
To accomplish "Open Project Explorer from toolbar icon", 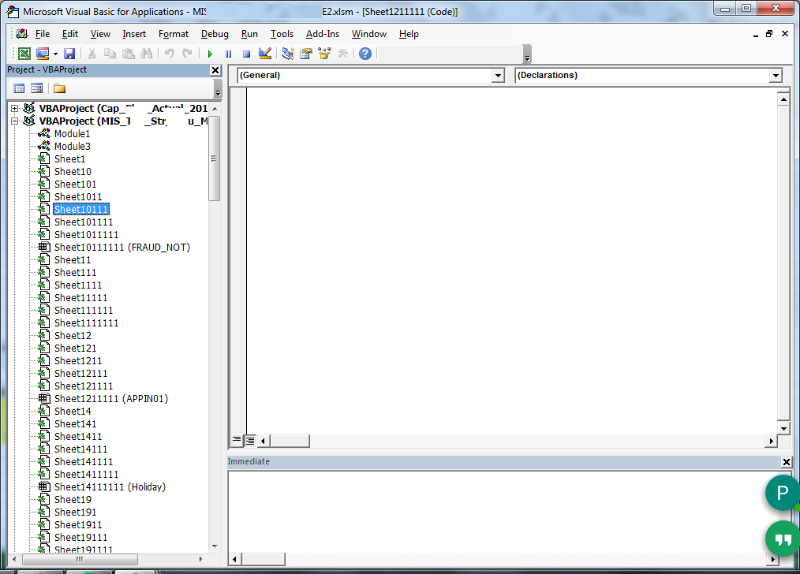I will coord(288,54).
